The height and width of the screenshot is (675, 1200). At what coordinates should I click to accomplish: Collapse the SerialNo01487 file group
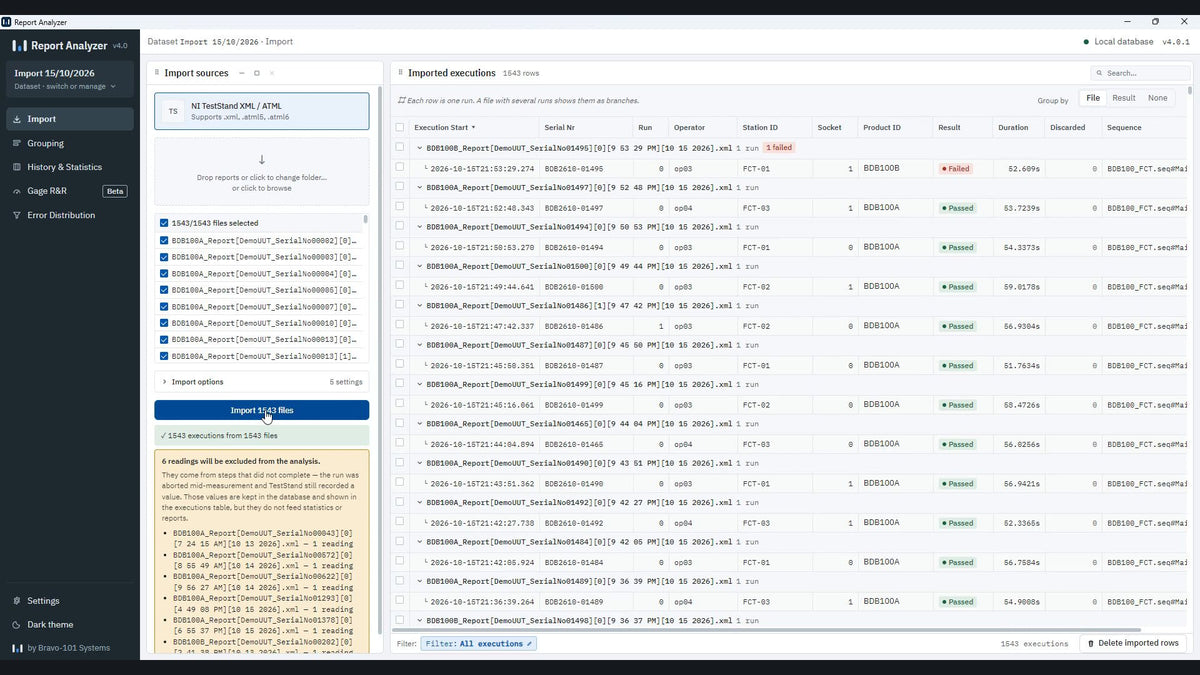420,345
